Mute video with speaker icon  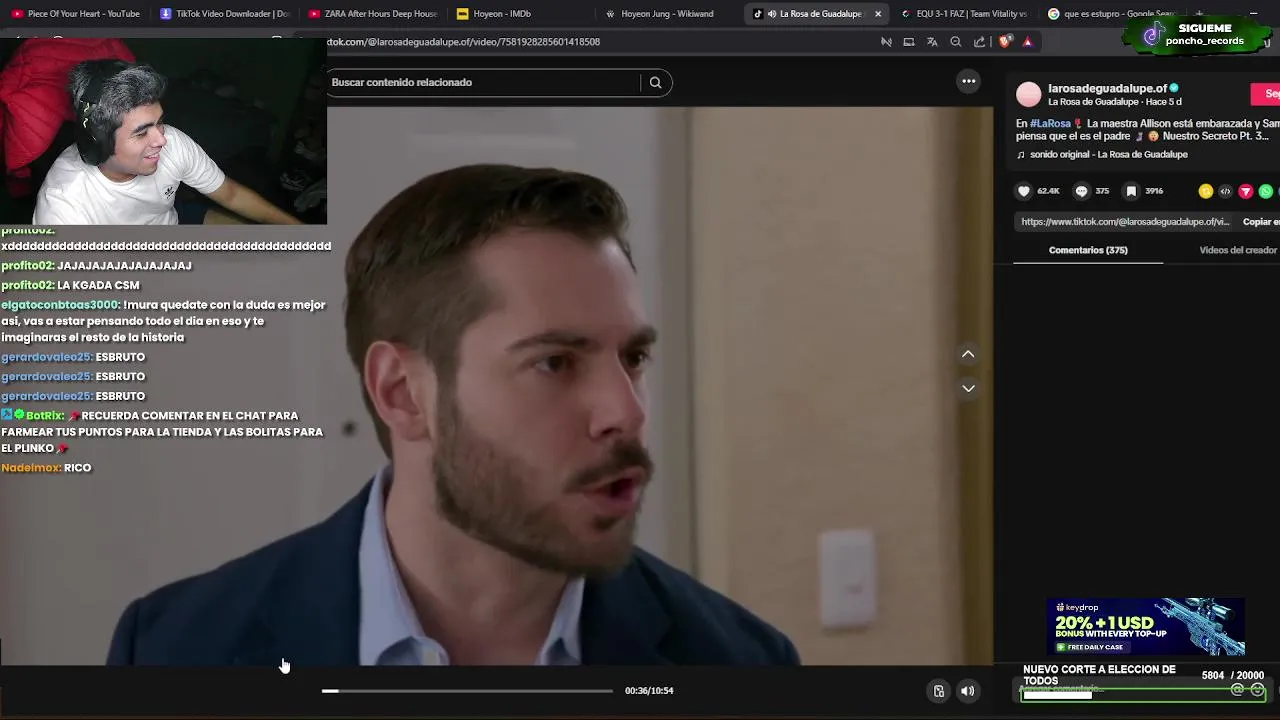click(967, 691)
